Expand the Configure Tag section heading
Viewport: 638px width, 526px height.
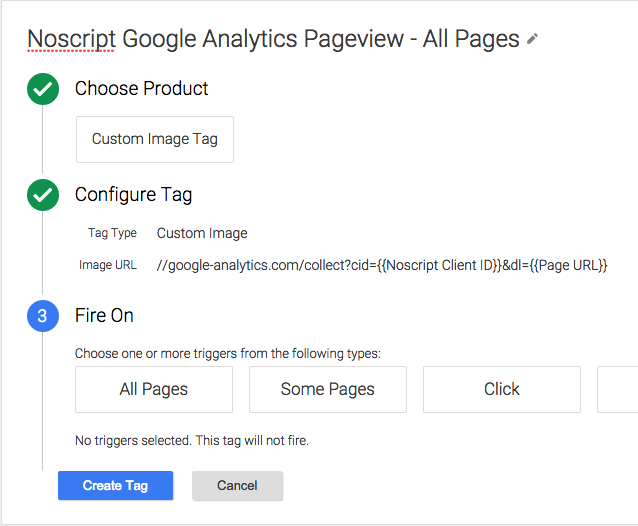(133, 195)
